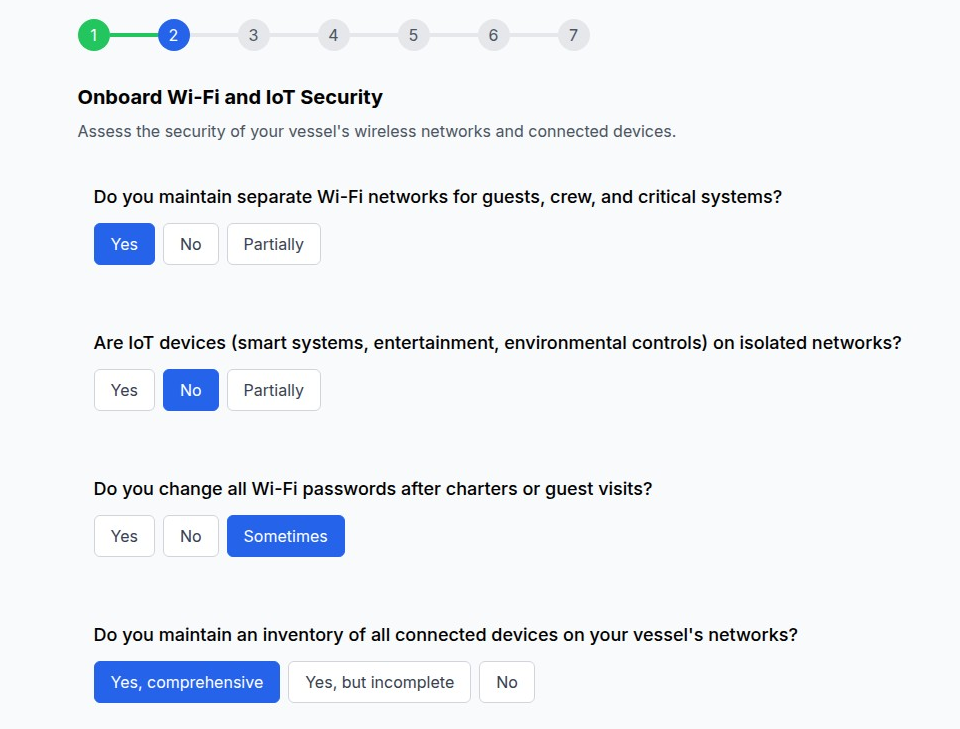Click step 2 circle in progress bar
The image size is (960, 729).
tap(174, 35)
